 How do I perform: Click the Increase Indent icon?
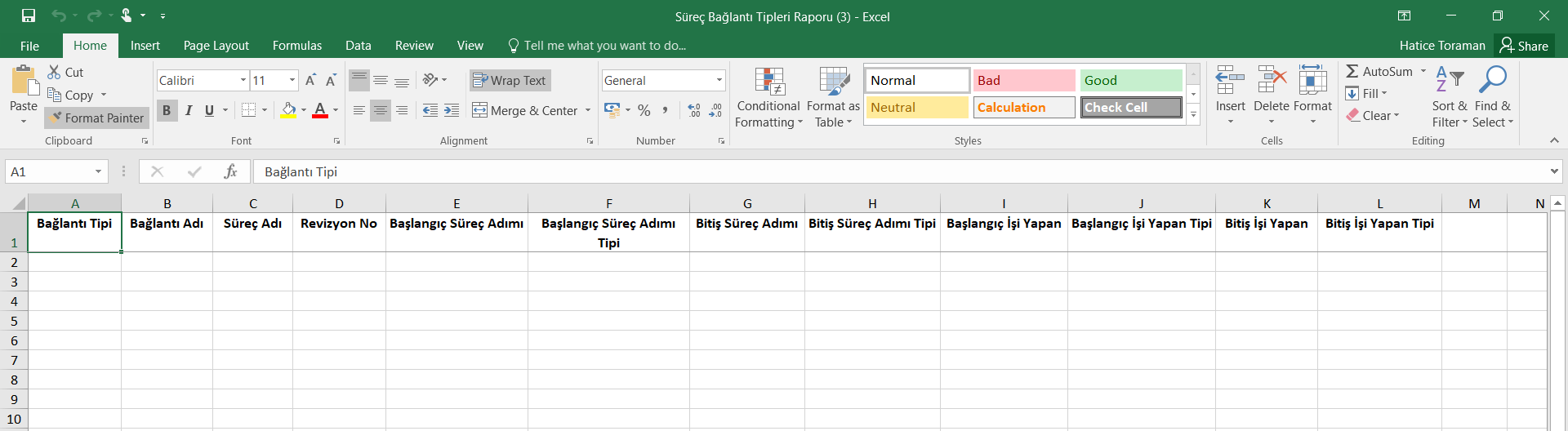point(452,110)
